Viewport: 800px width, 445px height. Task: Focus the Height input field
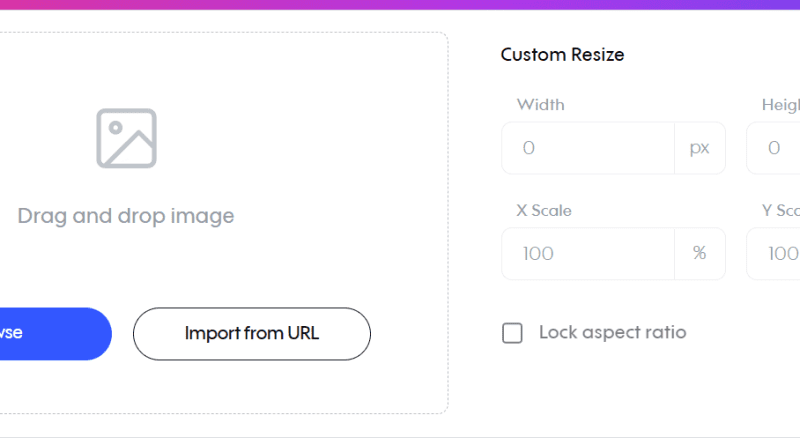(773, 148)
